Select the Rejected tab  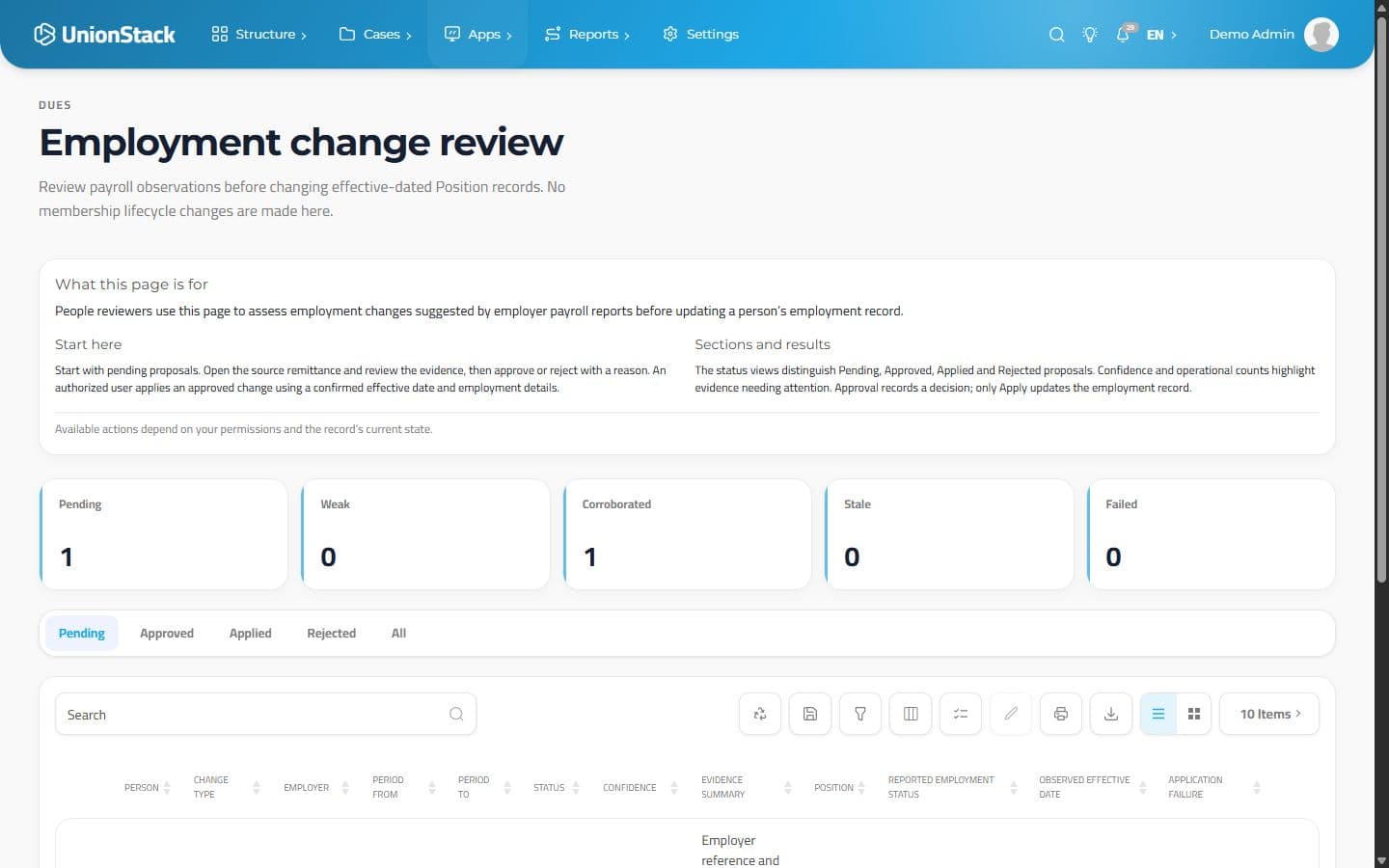coord(332,633)
